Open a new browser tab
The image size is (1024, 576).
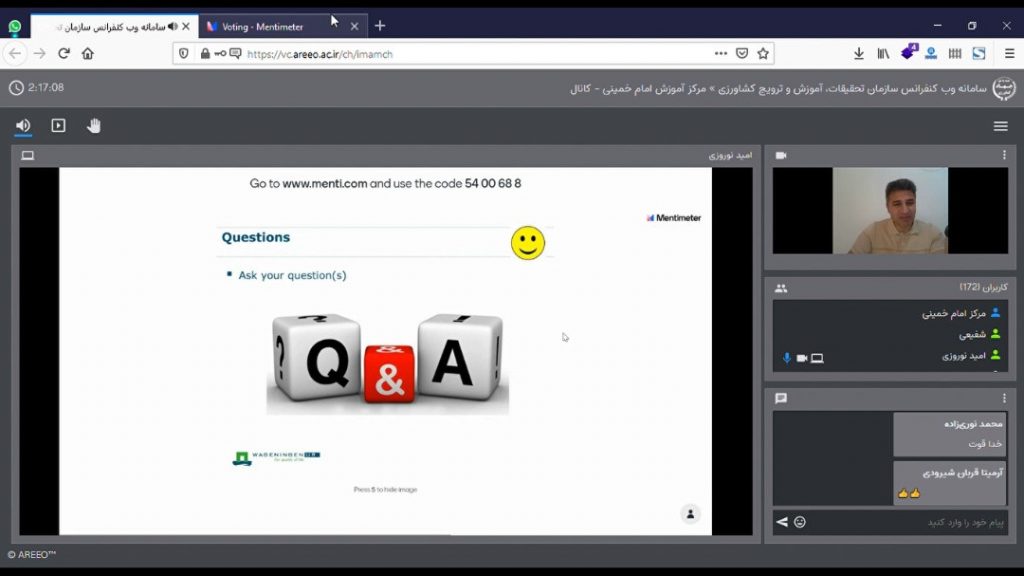coord(380,26)
